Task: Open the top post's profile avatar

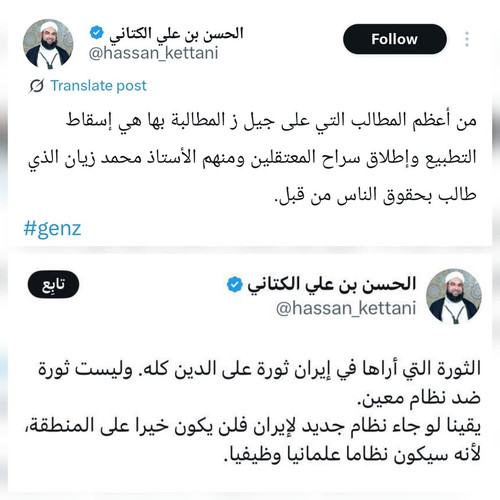Action: coord(48,44)
